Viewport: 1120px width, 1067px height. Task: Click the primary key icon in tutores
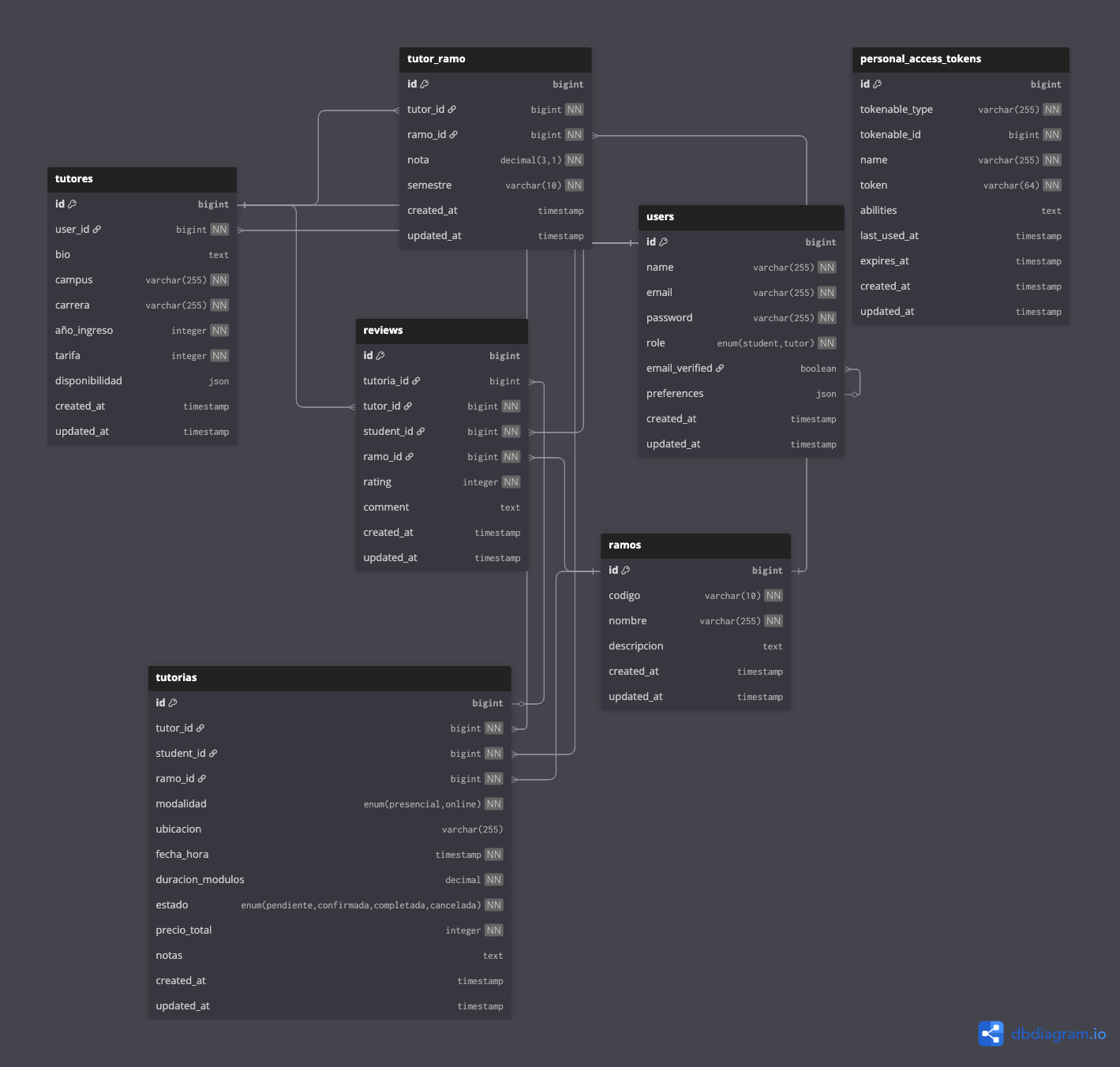[73, 204]
